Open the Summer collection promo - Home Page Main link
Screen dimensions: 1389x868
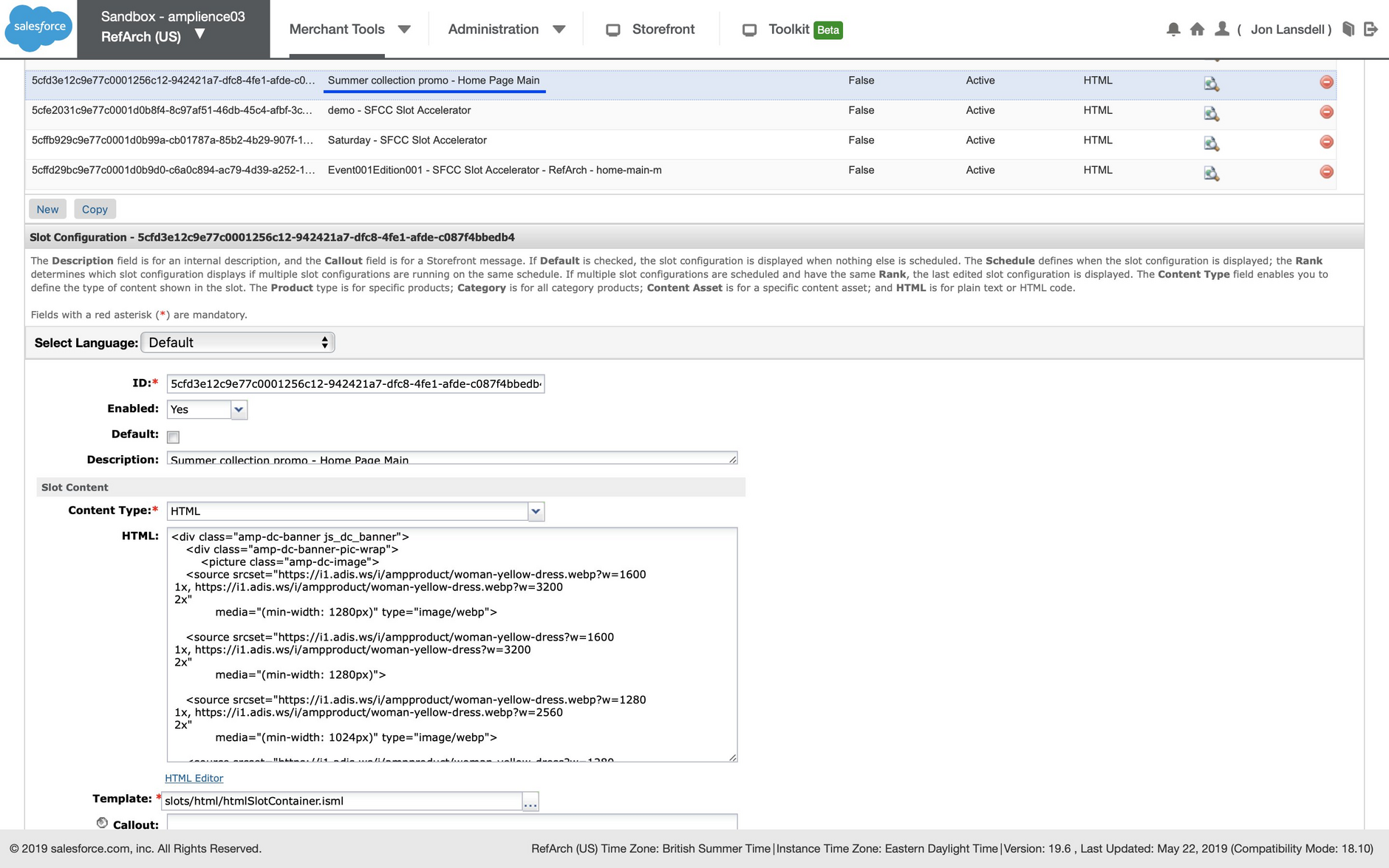(434, 81)
